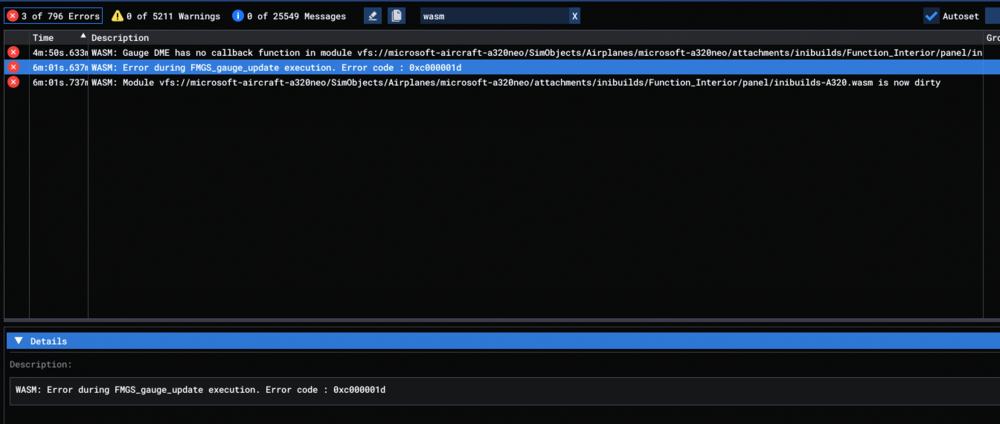The image size is (1000, 424).
Task: Toggle the Warnings filter
Action: 165,16
